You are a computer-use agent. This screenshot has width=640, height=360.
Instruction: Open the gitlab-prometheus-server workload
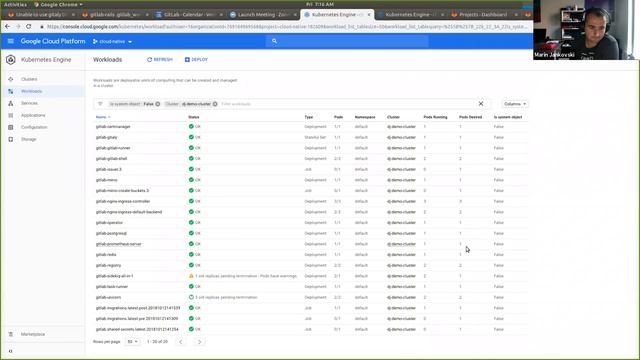point(118,244)
